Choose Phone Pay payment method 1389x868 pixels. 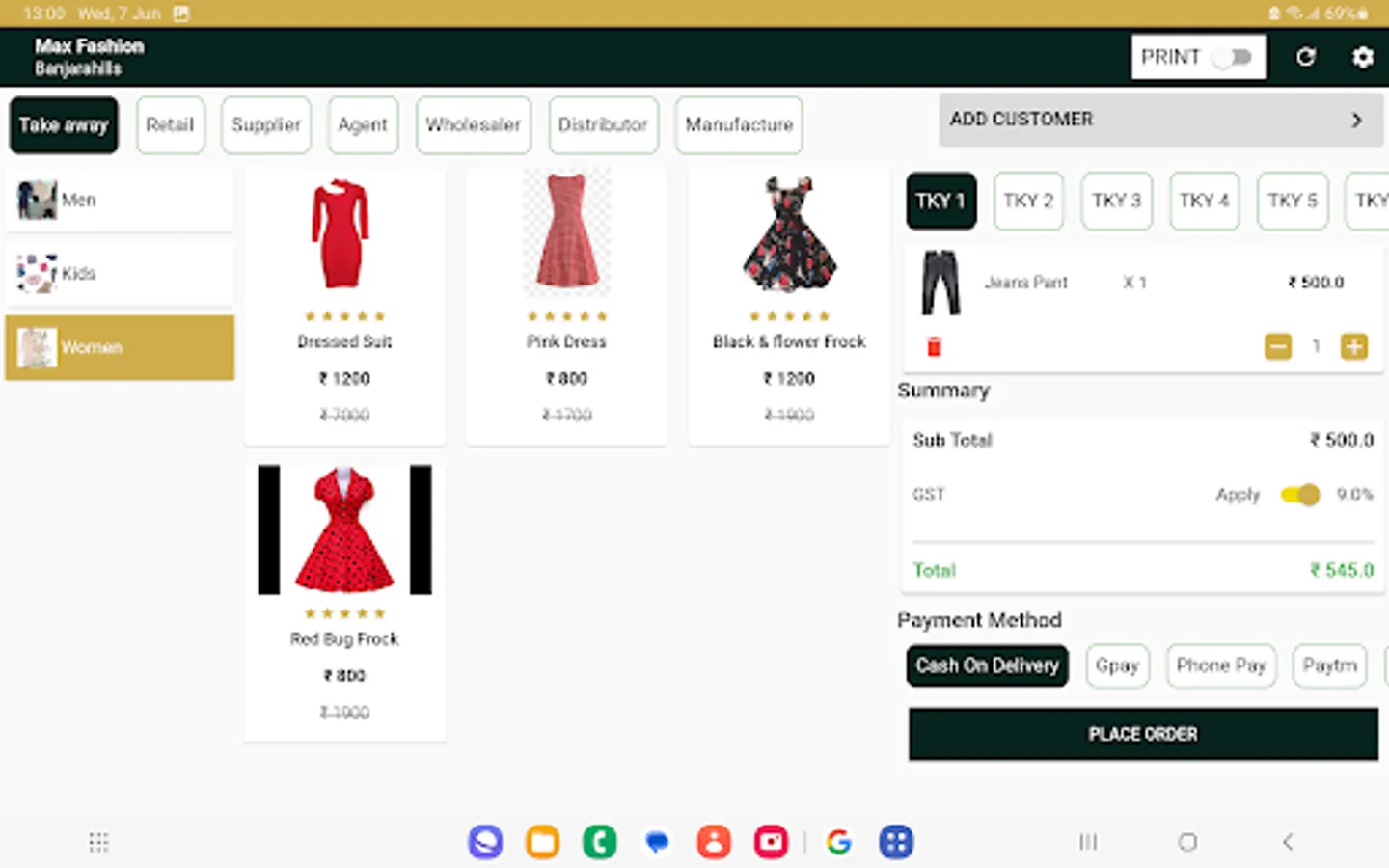1221,665
